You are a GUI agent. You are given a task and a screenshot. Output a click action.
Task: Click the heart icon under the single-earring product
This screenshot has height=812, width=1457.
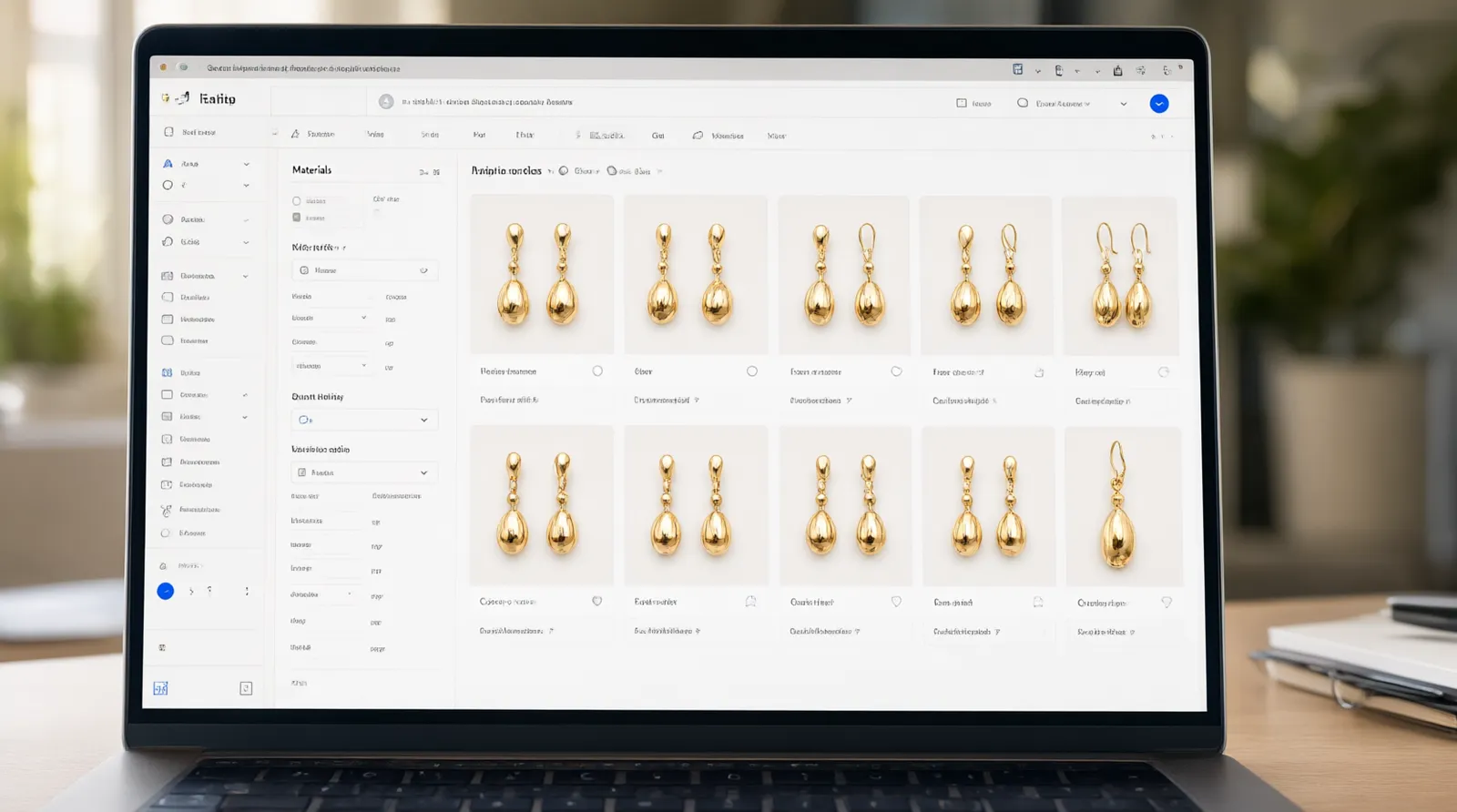coord(1167,603)
